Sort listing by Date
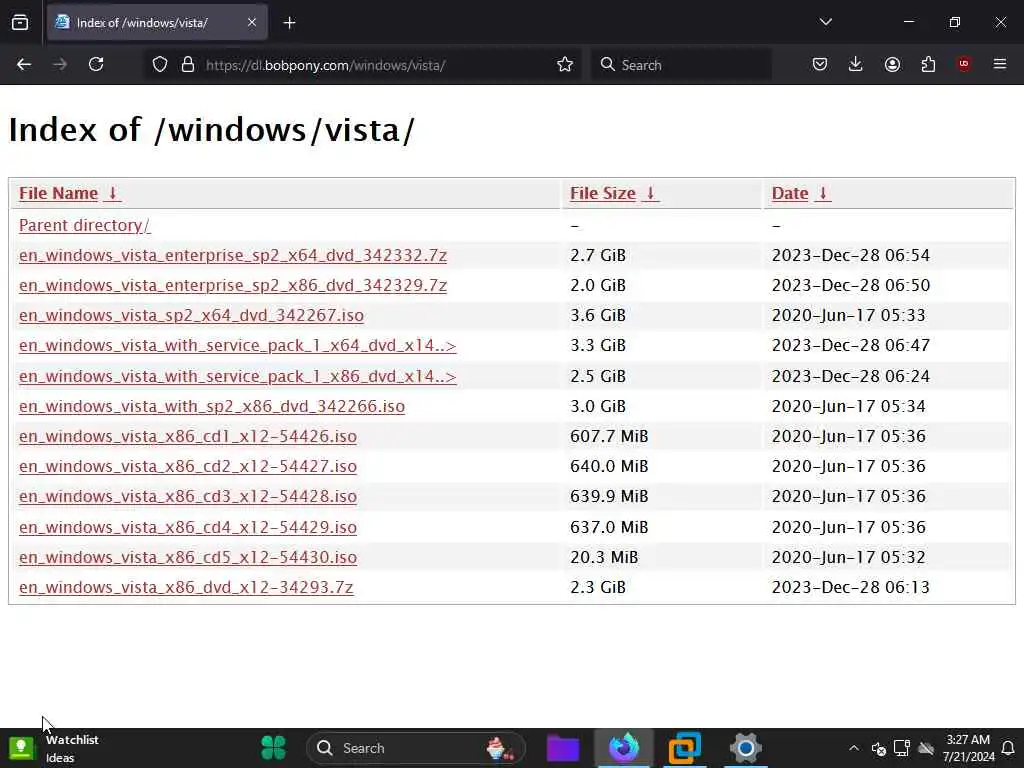Viewport: 1024px width, 768px height. 790,193
